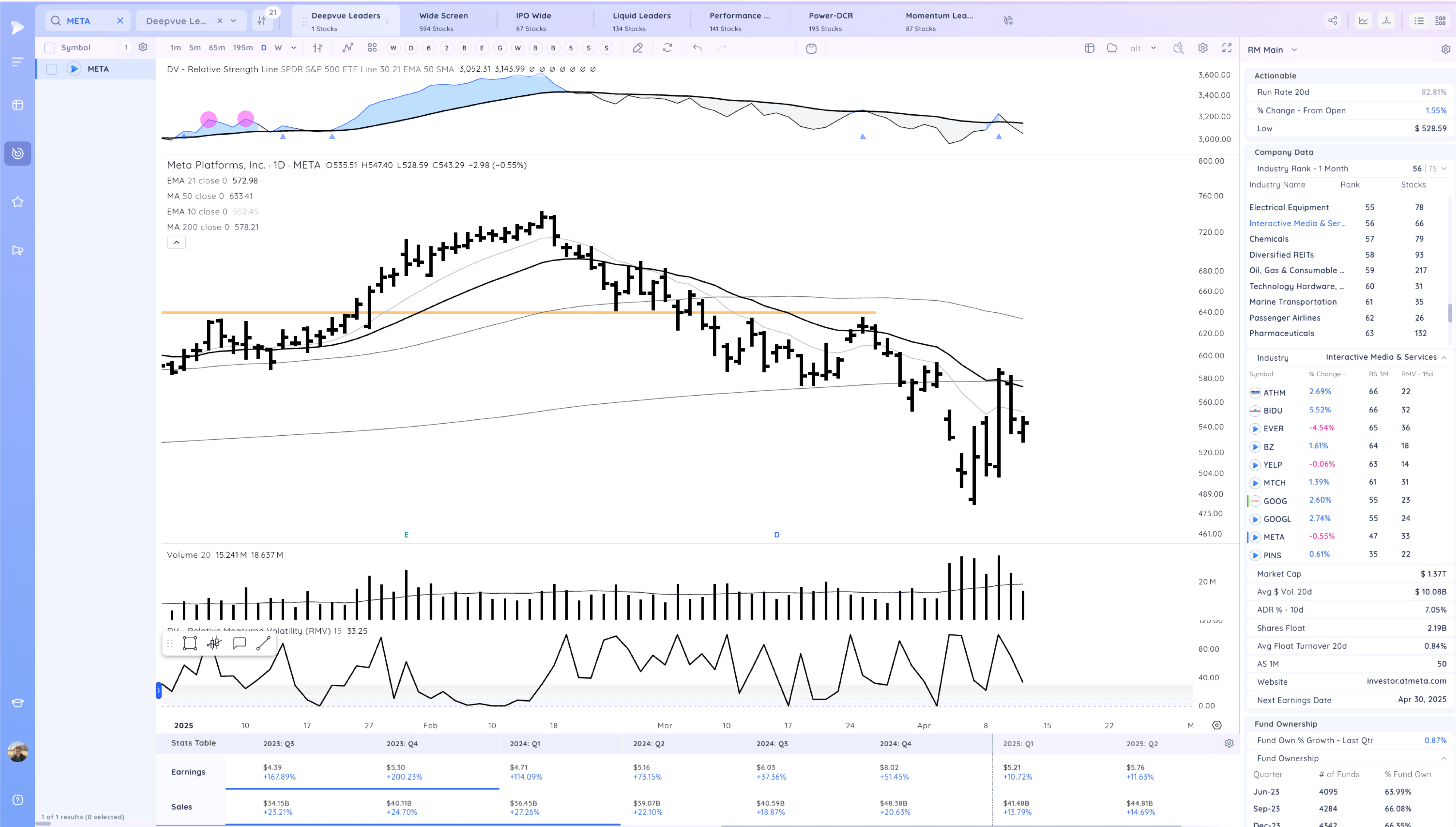Viewport: 1456px width, 827px height.
Task: Click the eraser tool in chart toolbar
Action: click(x=637, y=48)
